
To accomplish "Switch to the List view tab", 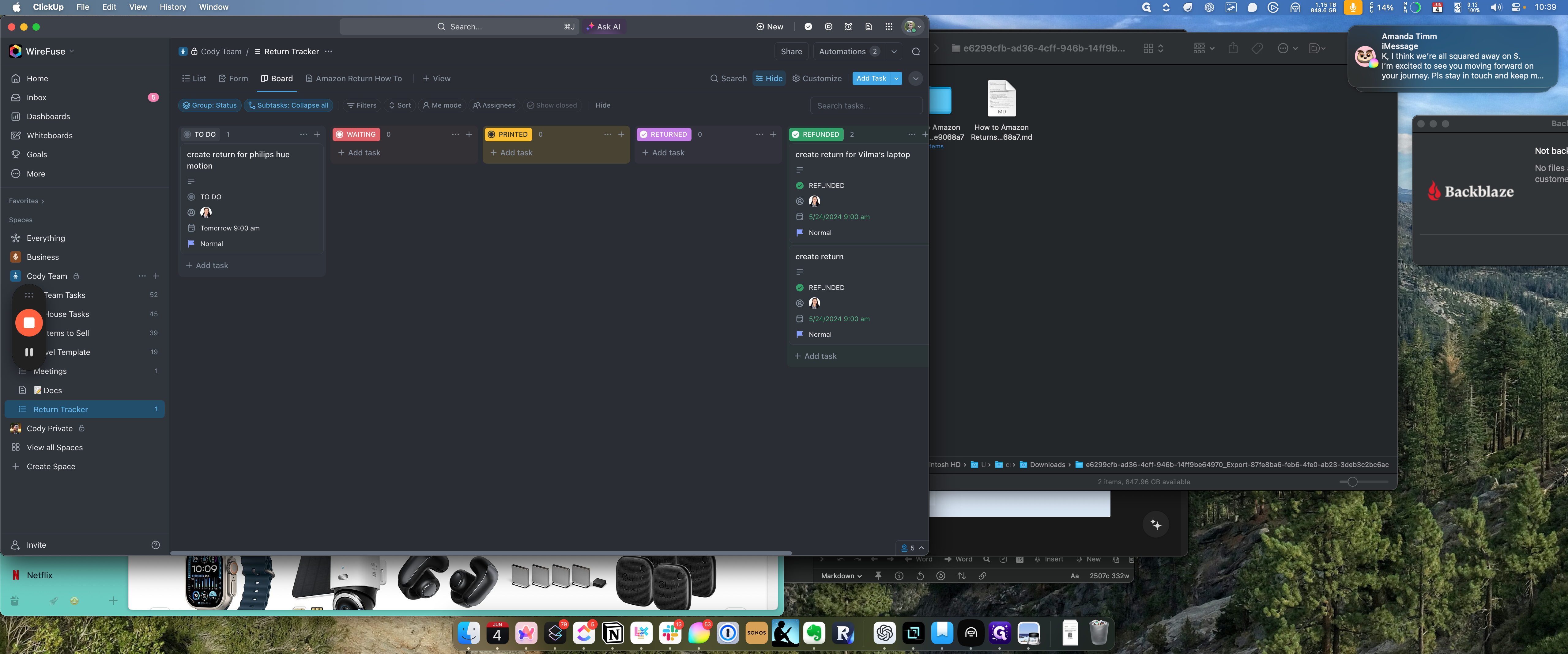I will point(194,78).
